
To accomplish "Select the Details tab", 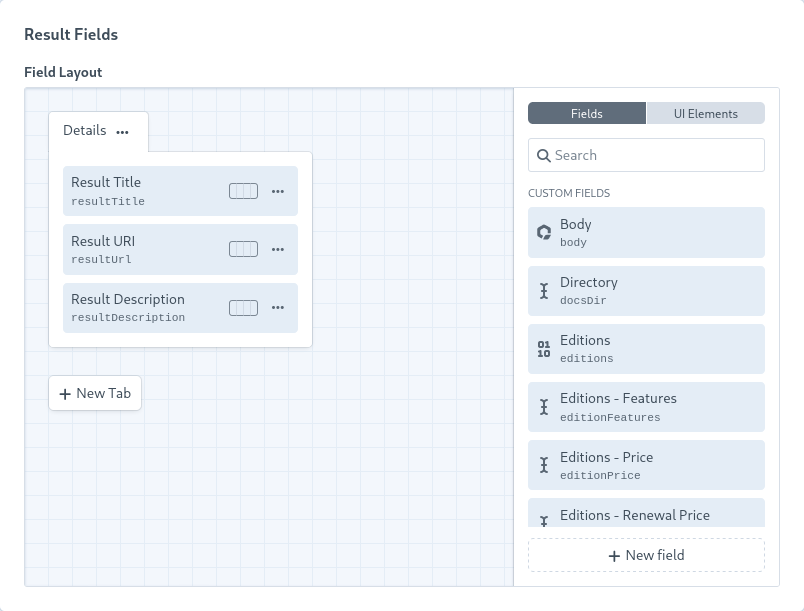I will click(85, 130).
